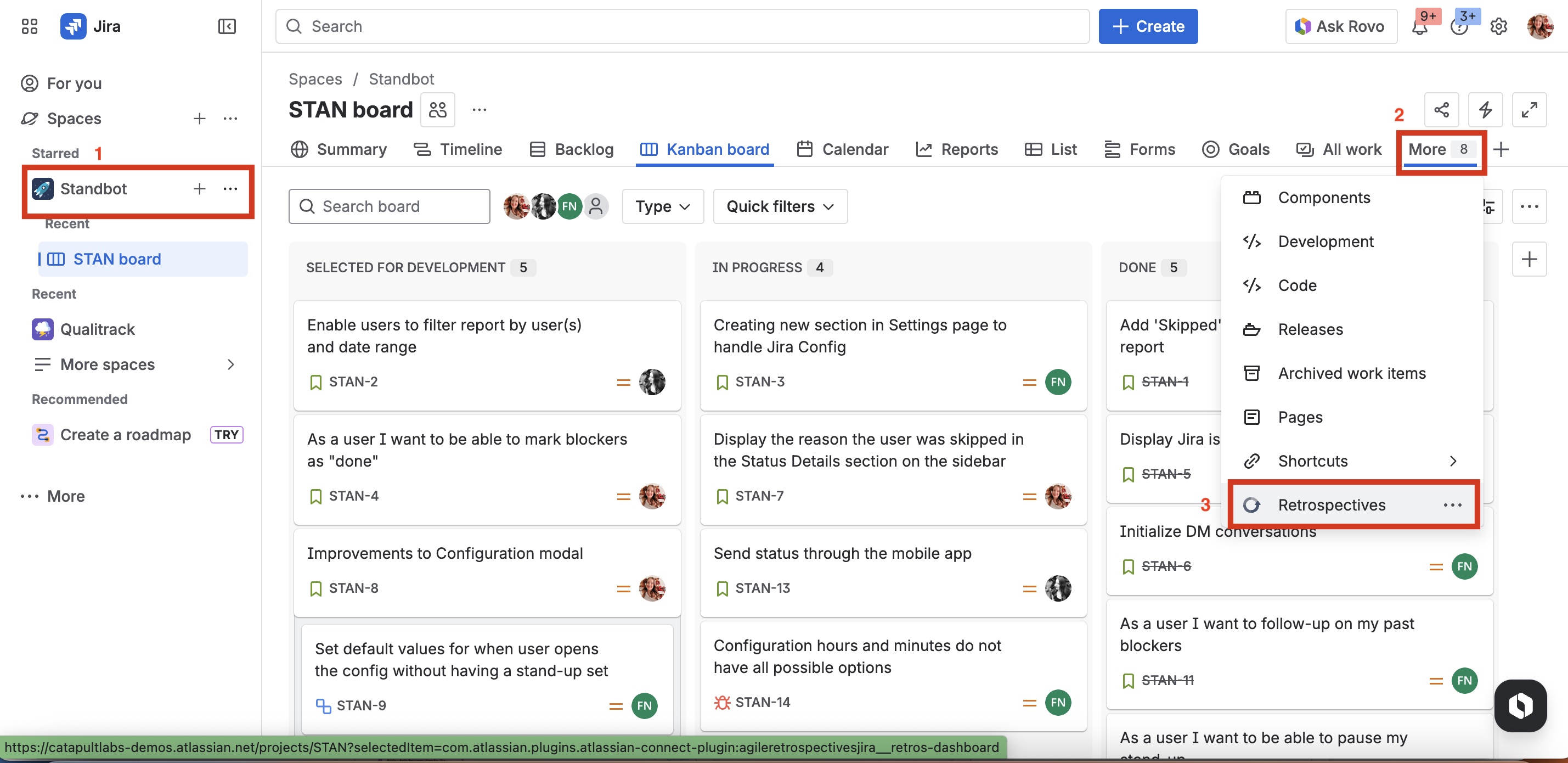Viewport: 1568px width, 763px height.
Task: Filter board by the unassigned avatar
Action: pyautogui.click(x=596, y=206)
